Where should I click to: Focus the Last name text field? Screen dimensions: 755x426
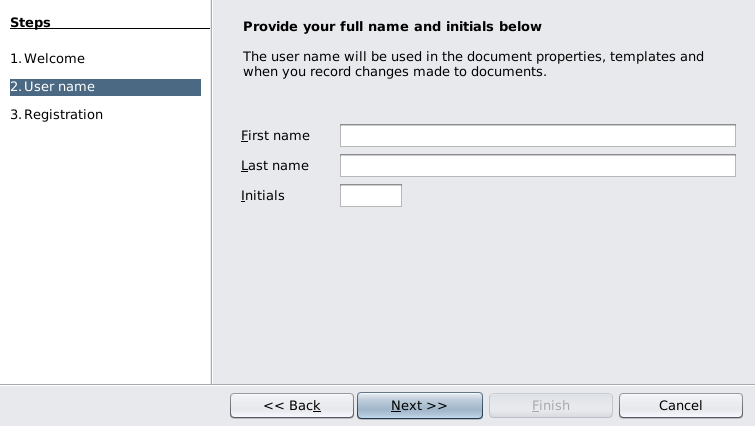pyautogui.click(x=537, y=166)
